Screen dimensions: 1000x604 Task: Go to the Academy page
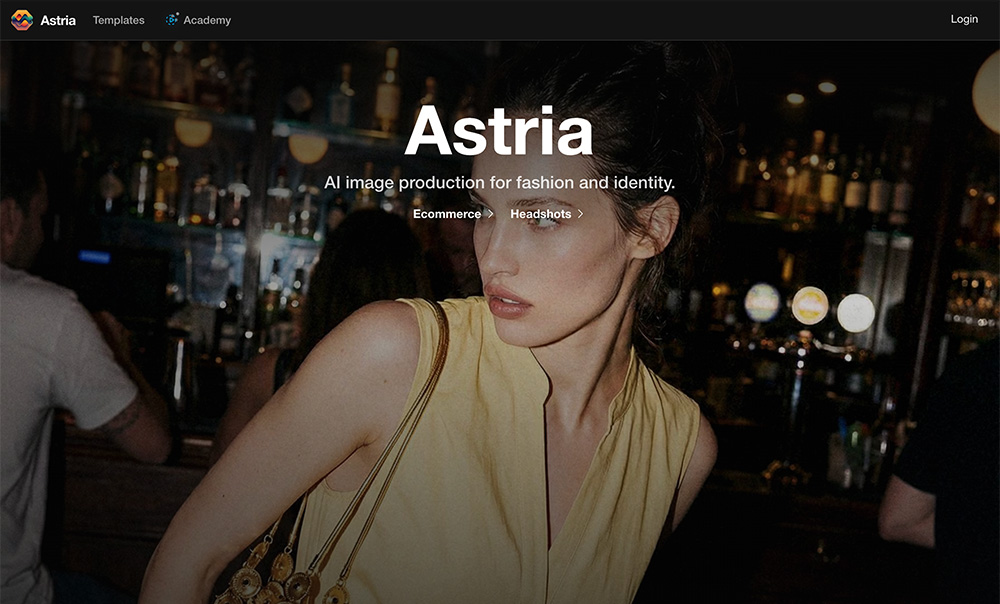207,20
